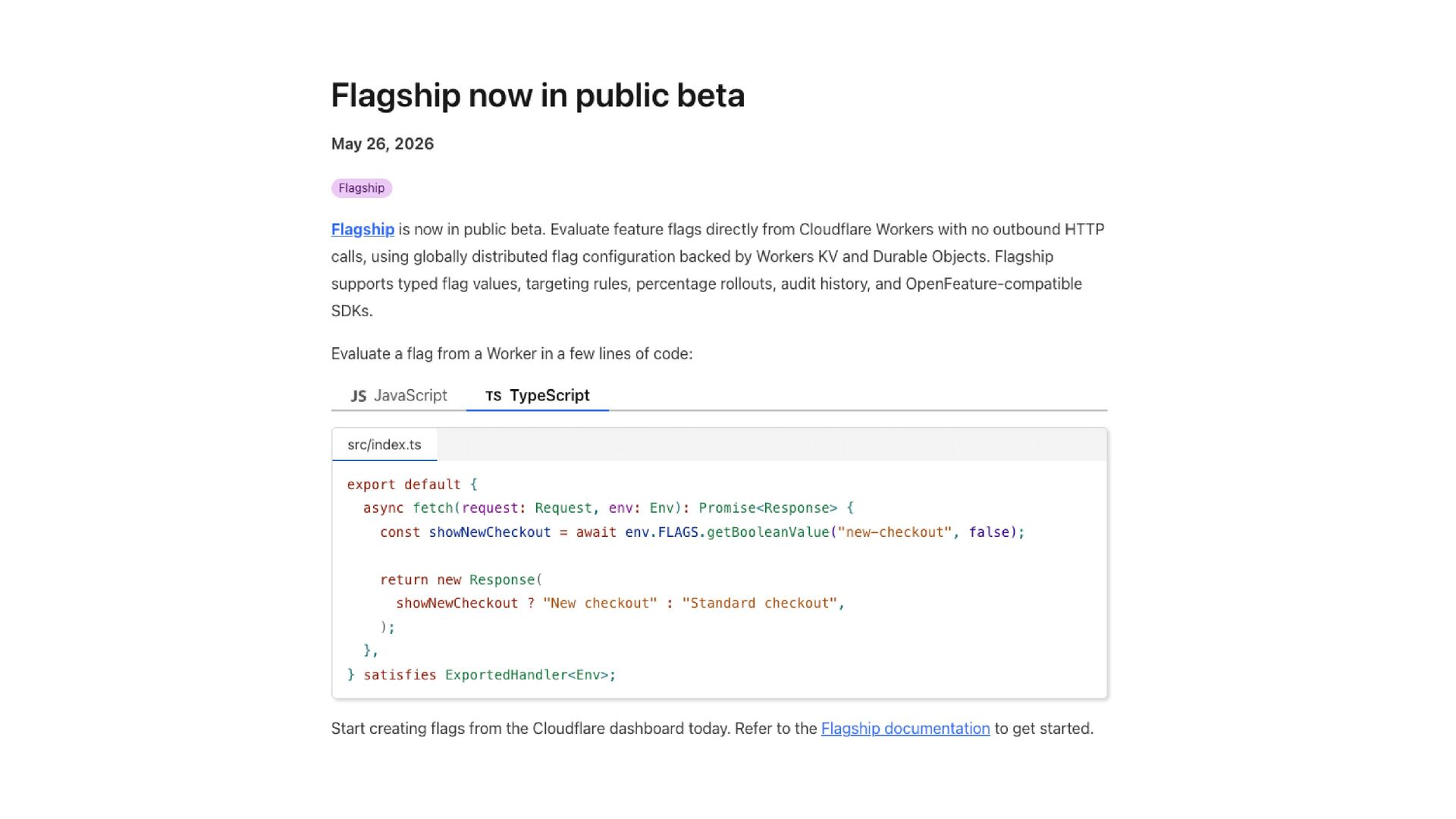Screen dimensions: 1456x819
Task: Open the Flagship link in the intro paragraph
Action: [x=362, y=229]
